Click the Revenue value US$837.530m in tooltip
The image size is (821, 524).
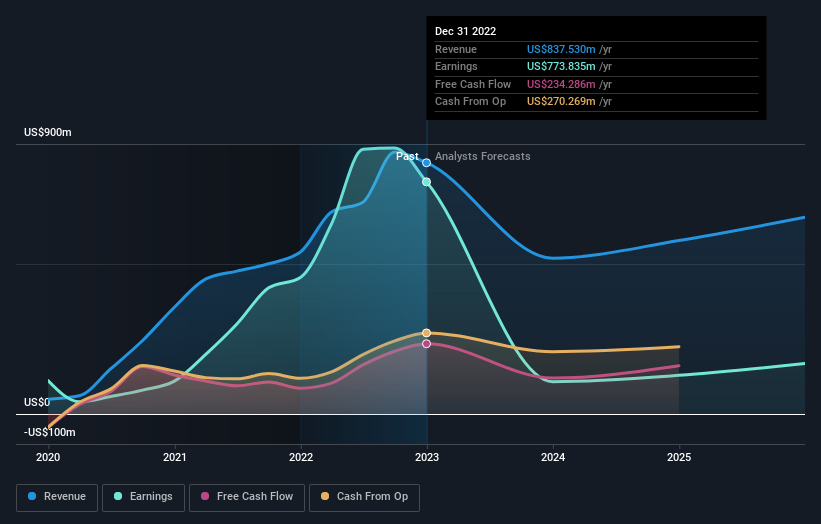point(561,49)
